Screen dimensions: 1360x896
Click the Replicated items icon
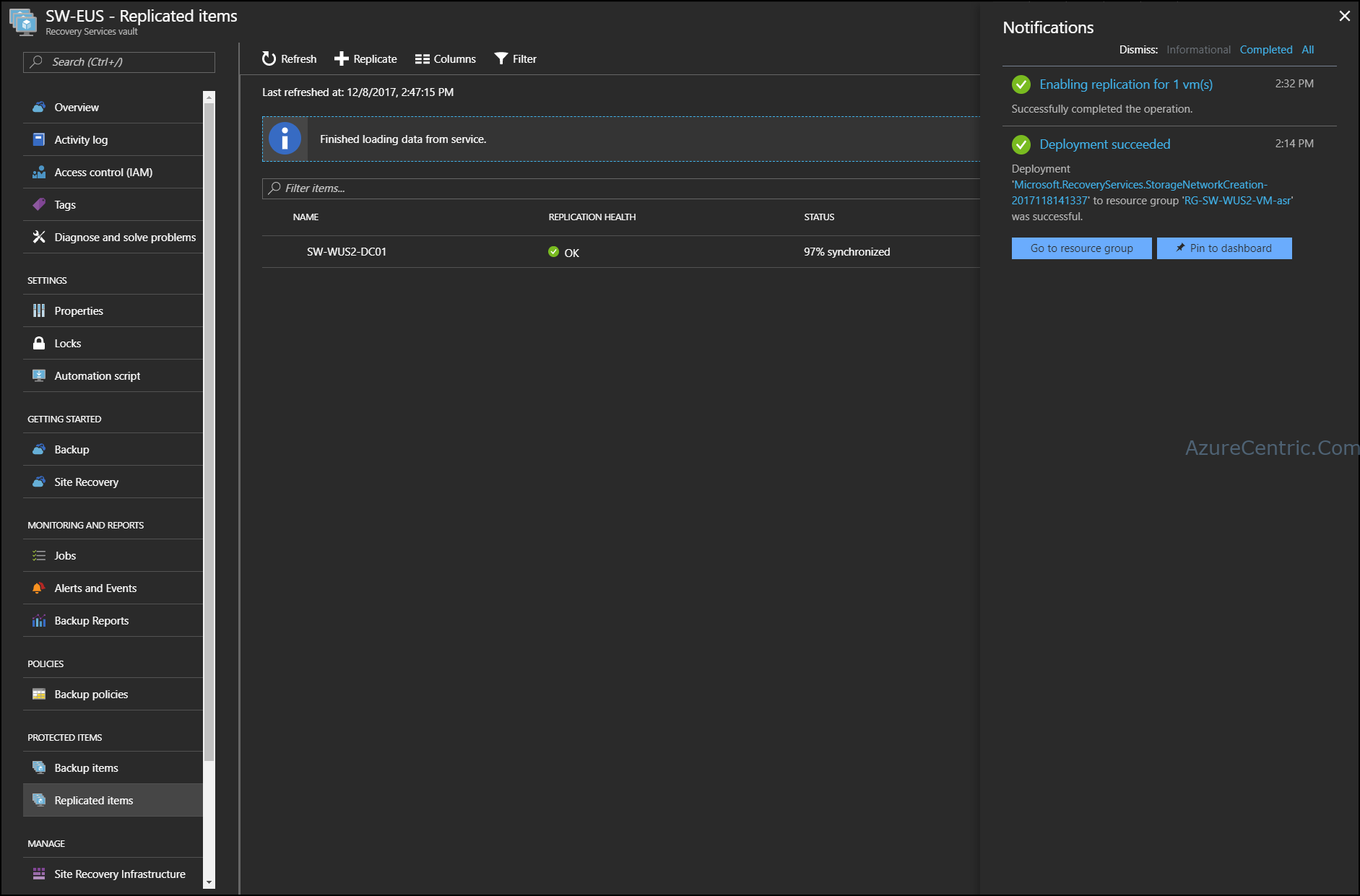coord(39,800)
